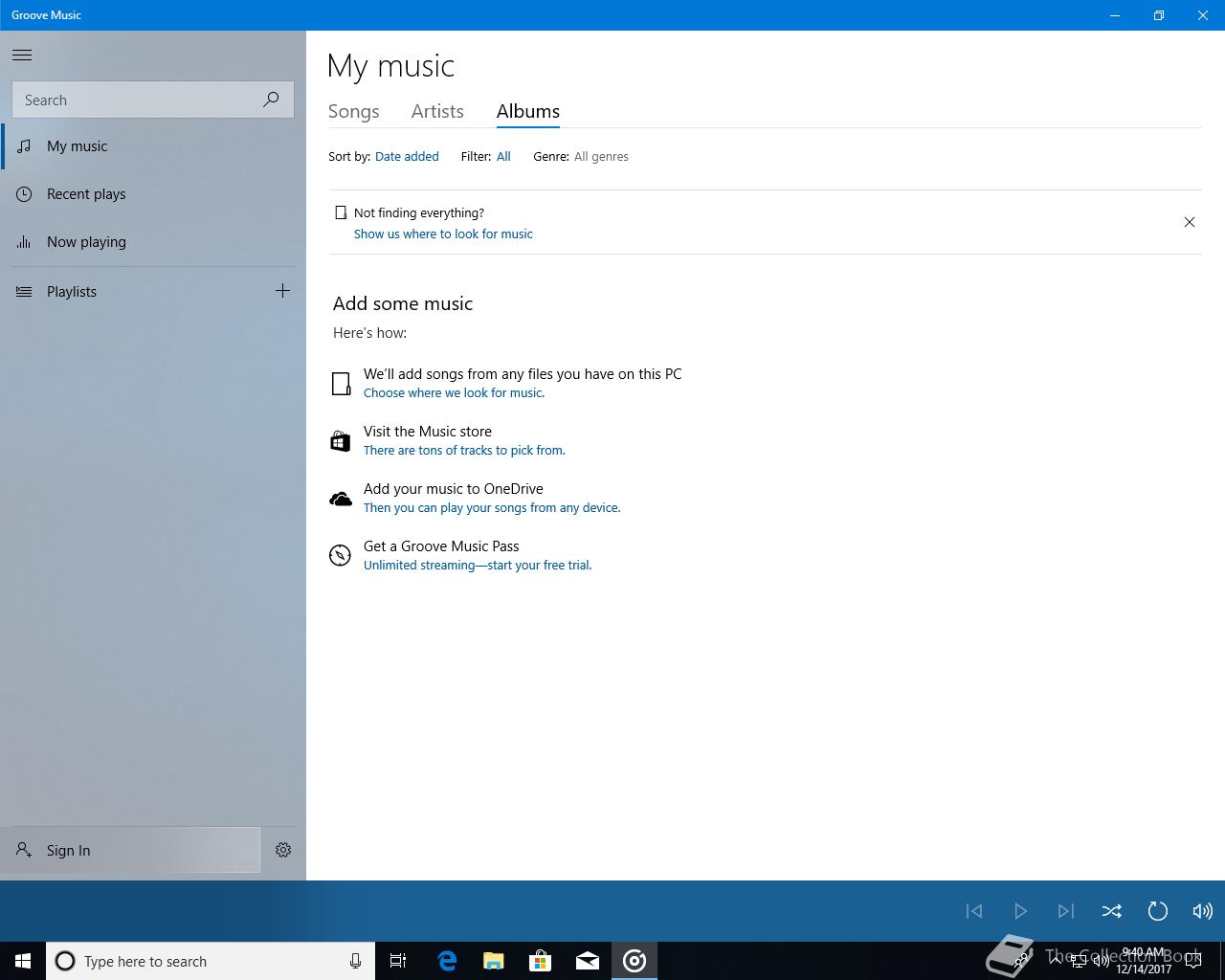Image resolution: width=1225 pixels, height=980 pixels.
Task: Click Show us where to look for music
Action: tap(443, 234)
